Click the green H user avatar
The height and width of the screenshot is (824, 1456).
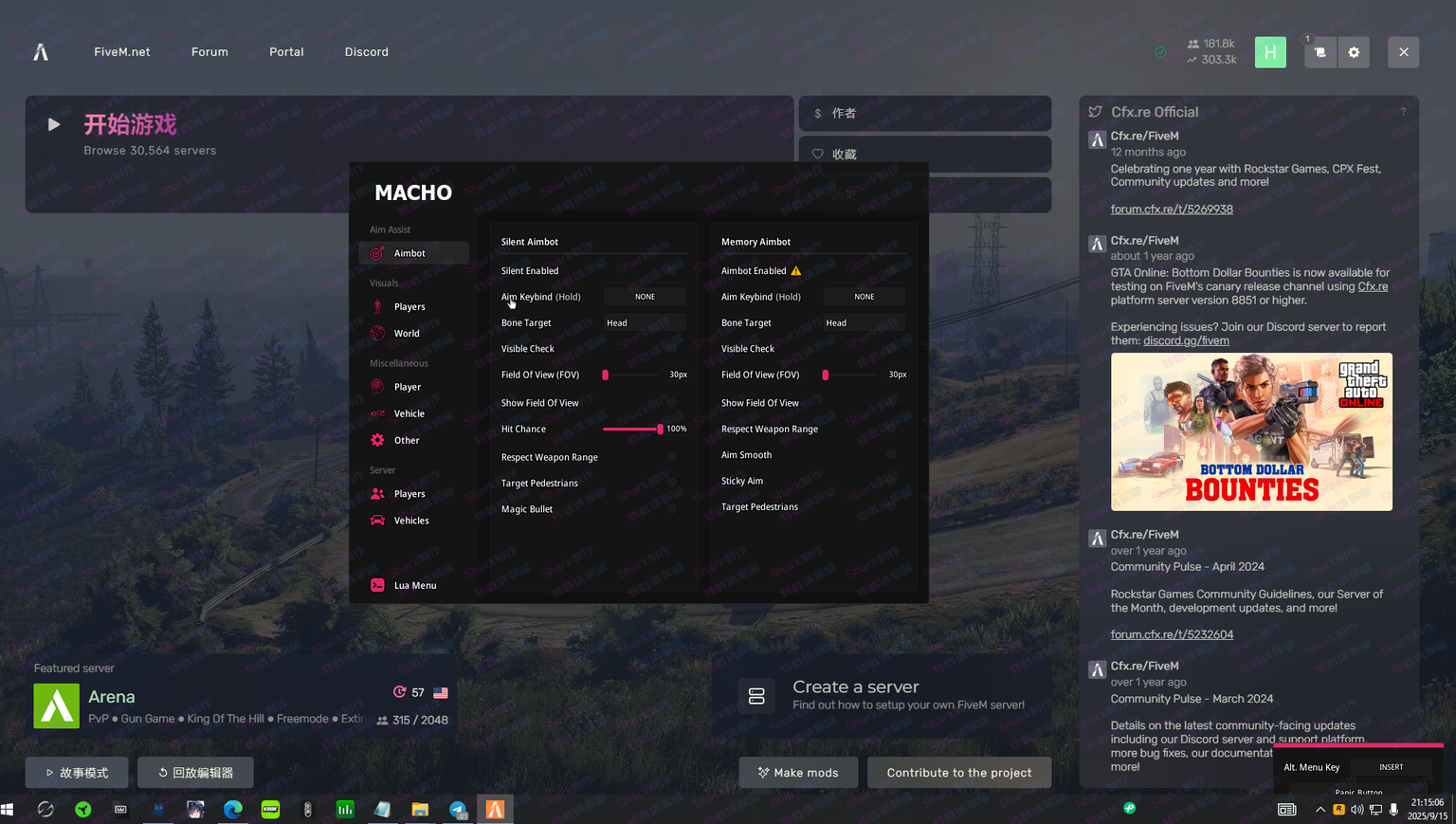[x=1270, y=52]
